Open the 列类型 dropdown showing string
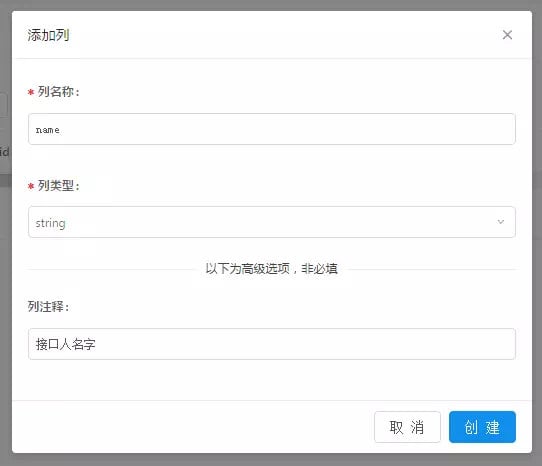The width and height of the screenshot is (542, 466). tap(272, 222)
